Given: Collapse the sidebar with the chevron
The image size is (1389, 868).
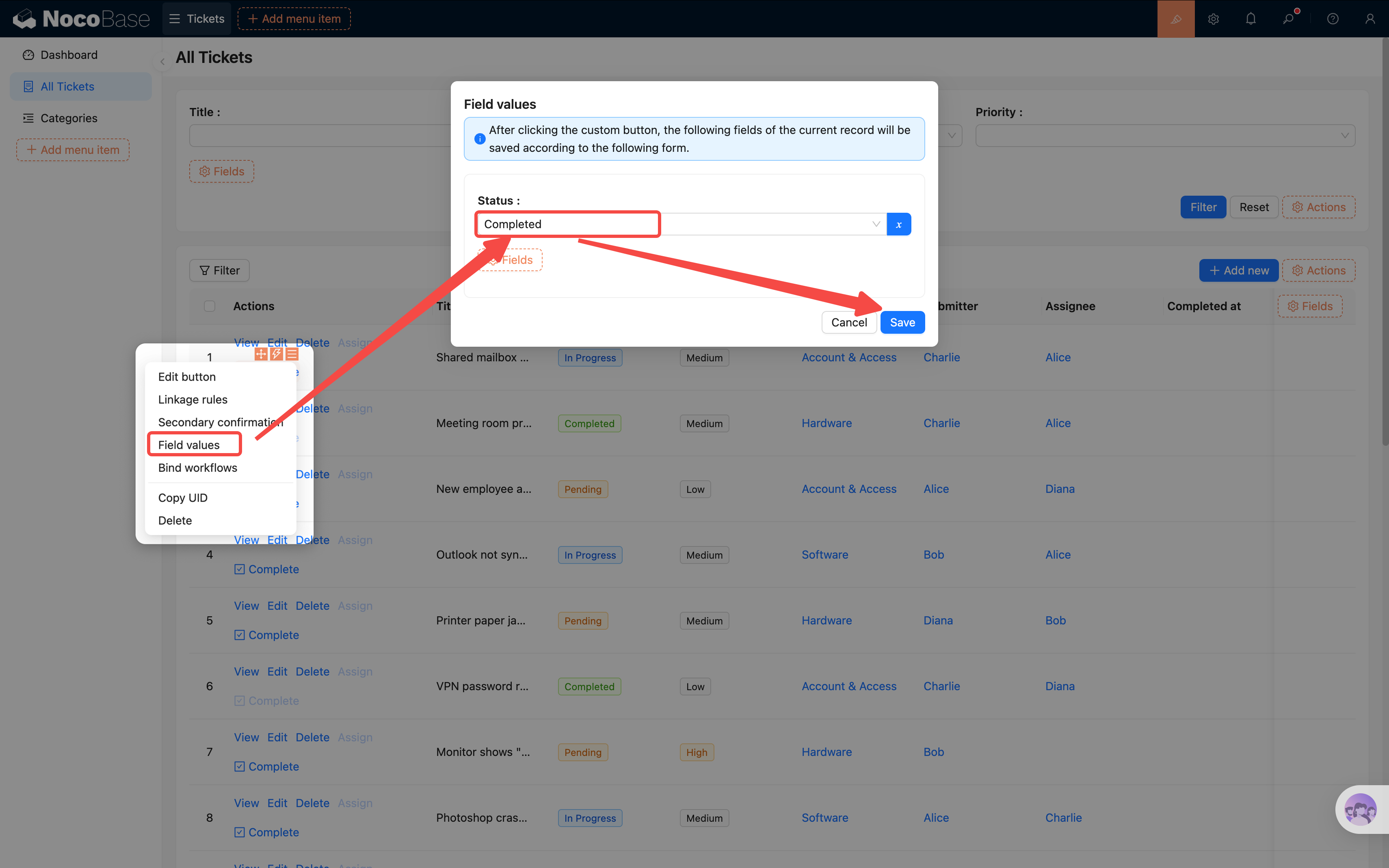Looking at the screenshot, I should tap(162, 61).
